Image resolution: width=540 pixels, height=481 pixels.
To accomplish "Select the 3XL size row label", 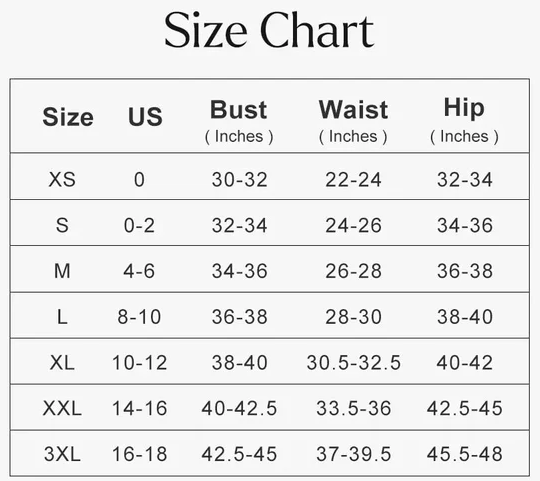I will pos(62,454).
